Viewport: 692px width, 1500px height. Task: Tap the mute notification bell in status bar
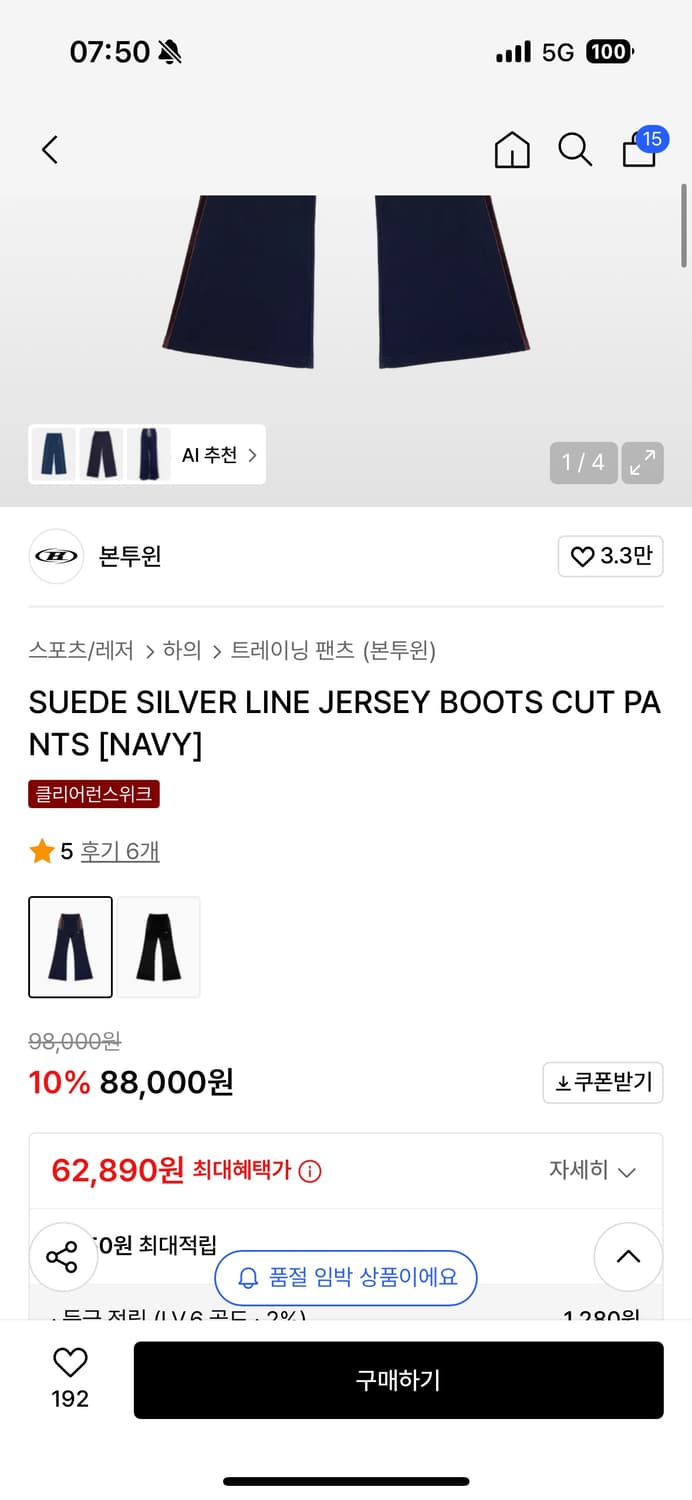coord(166,51)
